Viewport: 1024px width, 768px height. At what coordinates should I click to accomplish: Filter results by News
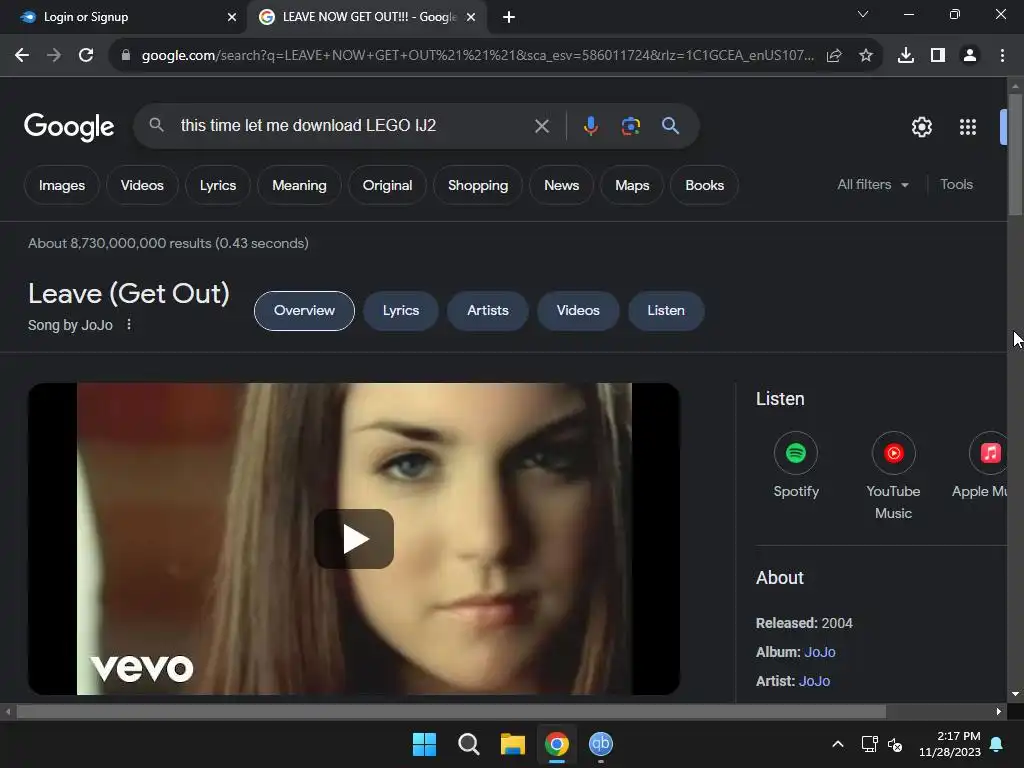(562, 185)
